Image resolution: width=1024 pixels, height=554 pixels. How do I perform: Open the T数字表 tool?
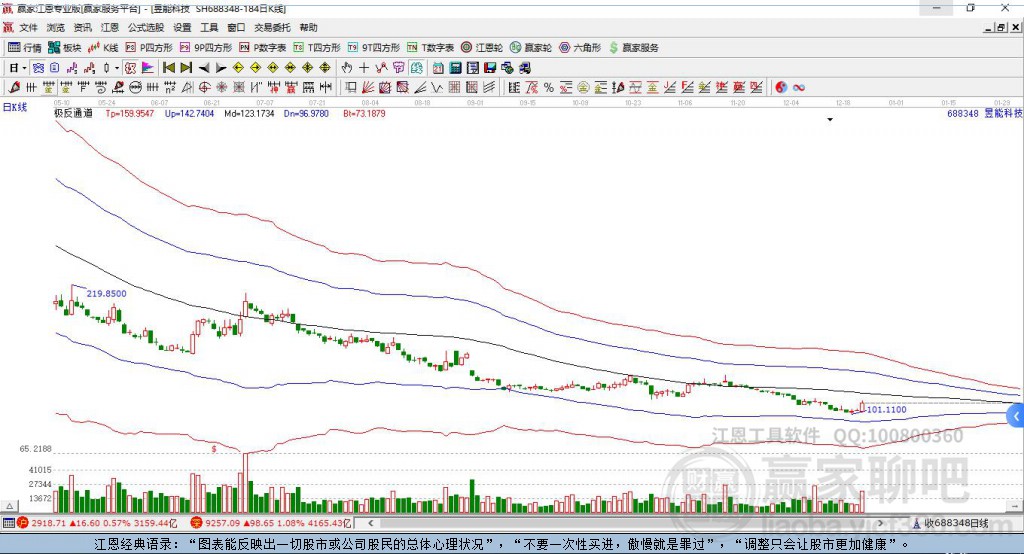pos(430,48)
